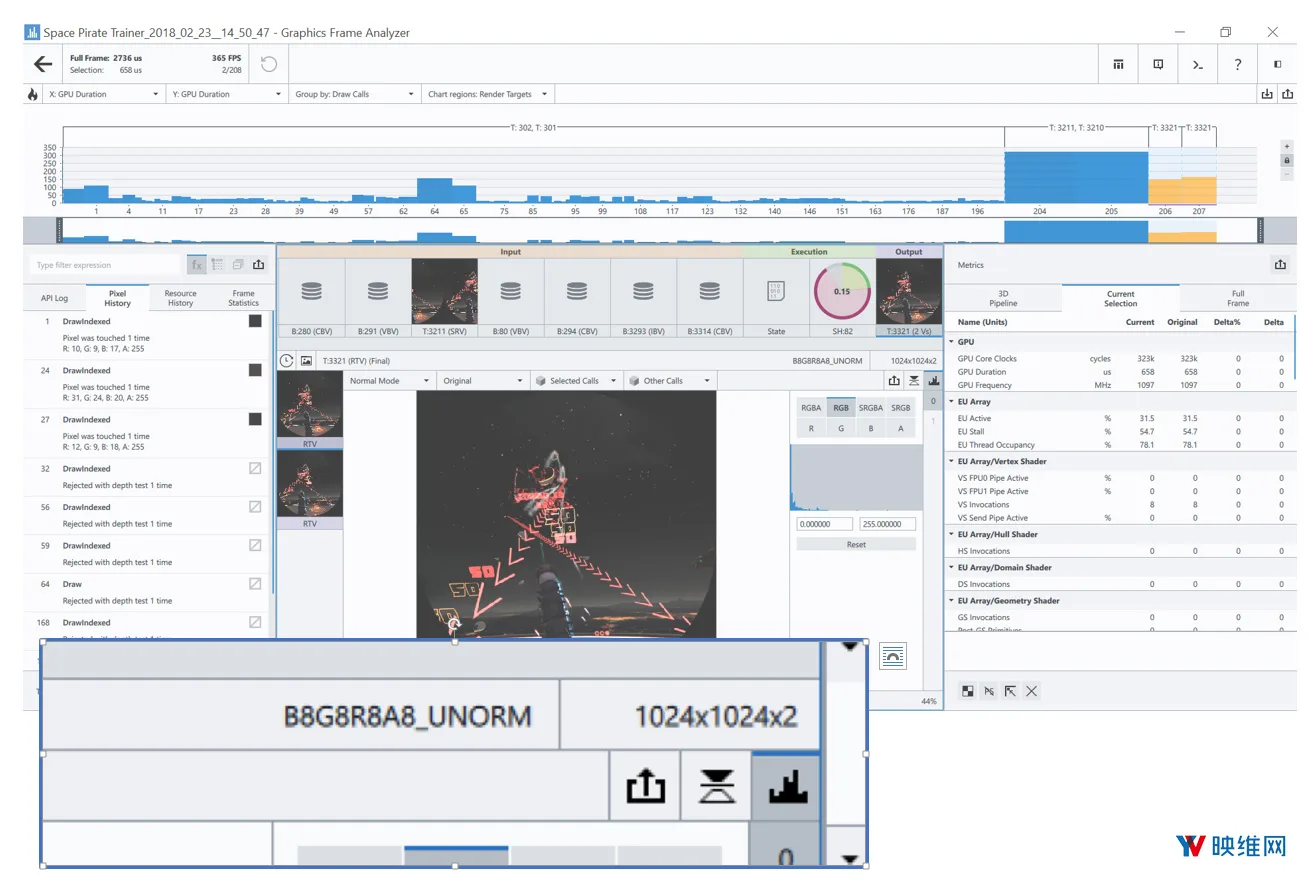Screen dimensions: 1316x887
Task: Click the export icon above the bar chart
Action: click(1286, 94)
